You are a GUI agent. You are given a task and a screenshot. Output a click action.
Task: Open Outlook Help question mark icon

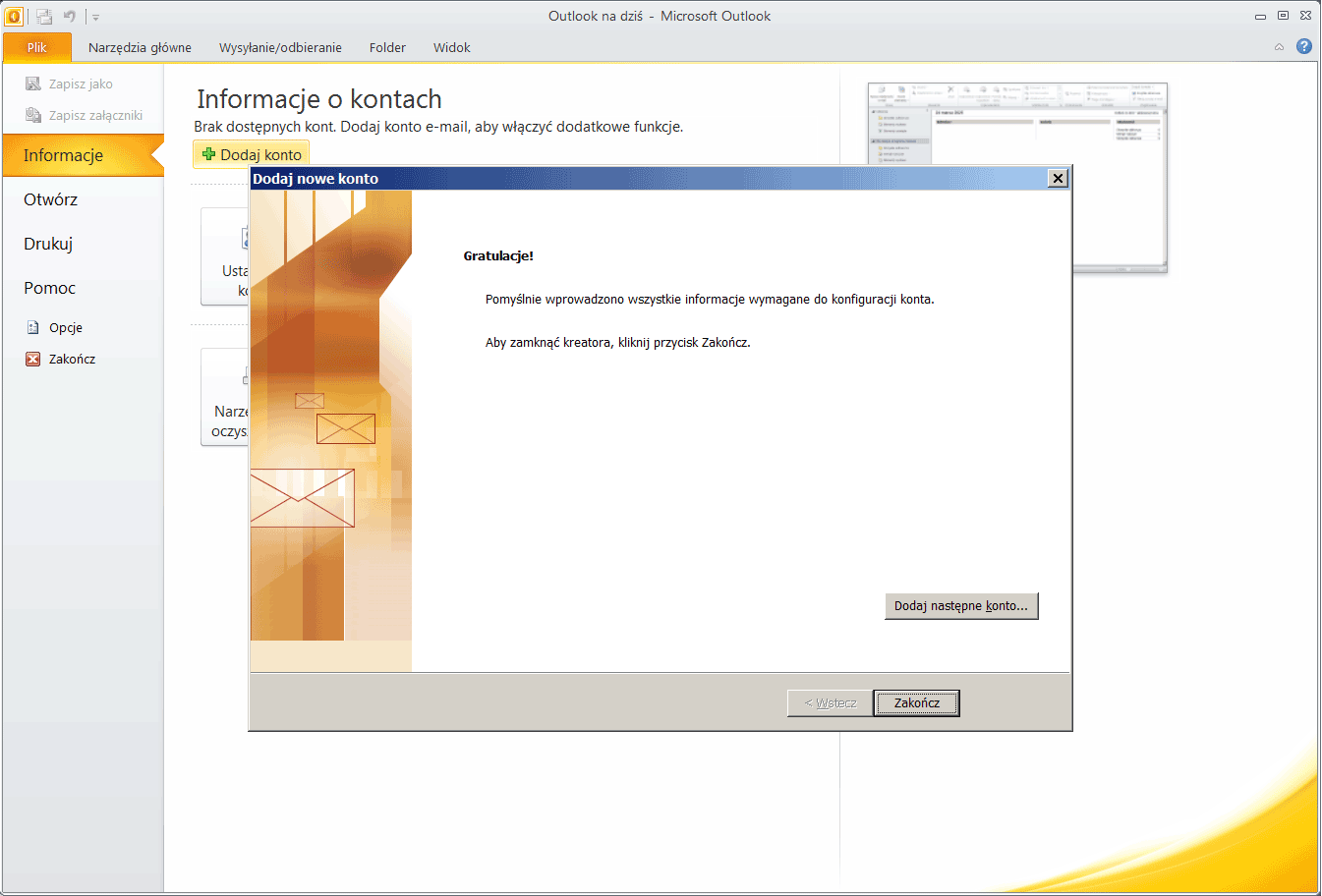(1304, 46)
